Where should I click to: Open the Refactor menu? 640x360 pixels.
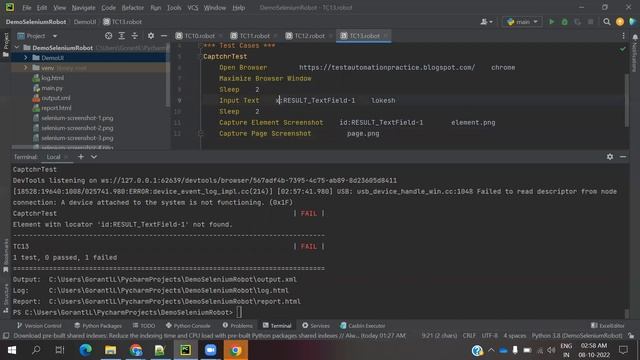click(133, 7)
